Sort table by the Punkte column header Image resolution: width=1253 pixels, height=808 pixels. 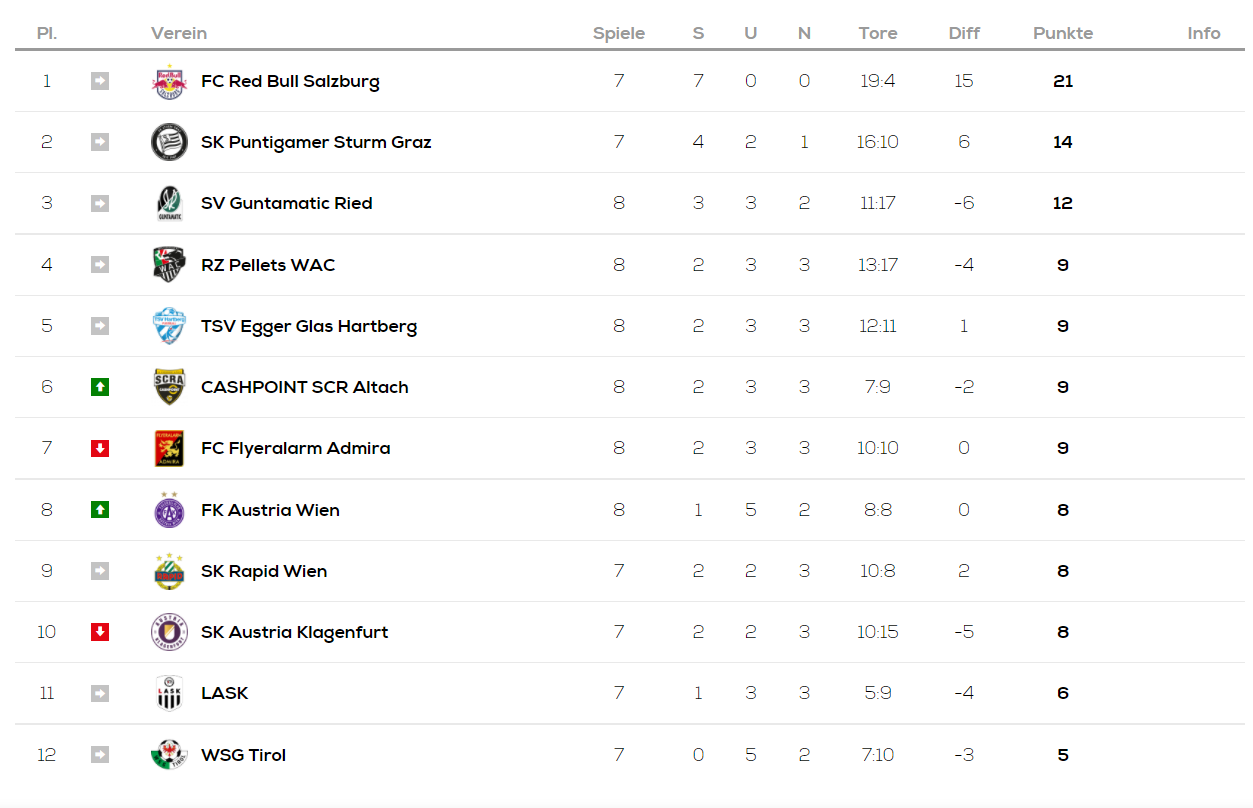(x=1063, y=33)
